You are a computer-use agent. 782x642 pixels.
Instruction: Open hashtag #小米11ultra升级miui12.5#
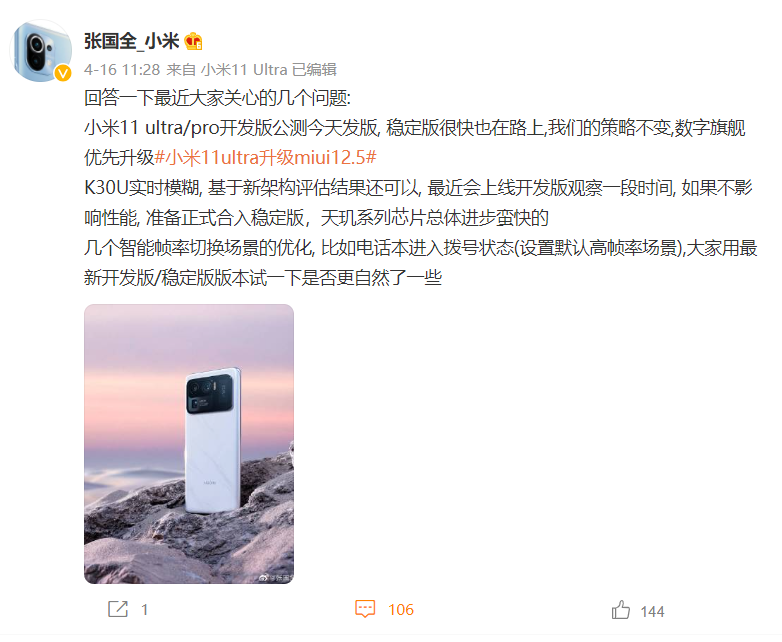265,158
